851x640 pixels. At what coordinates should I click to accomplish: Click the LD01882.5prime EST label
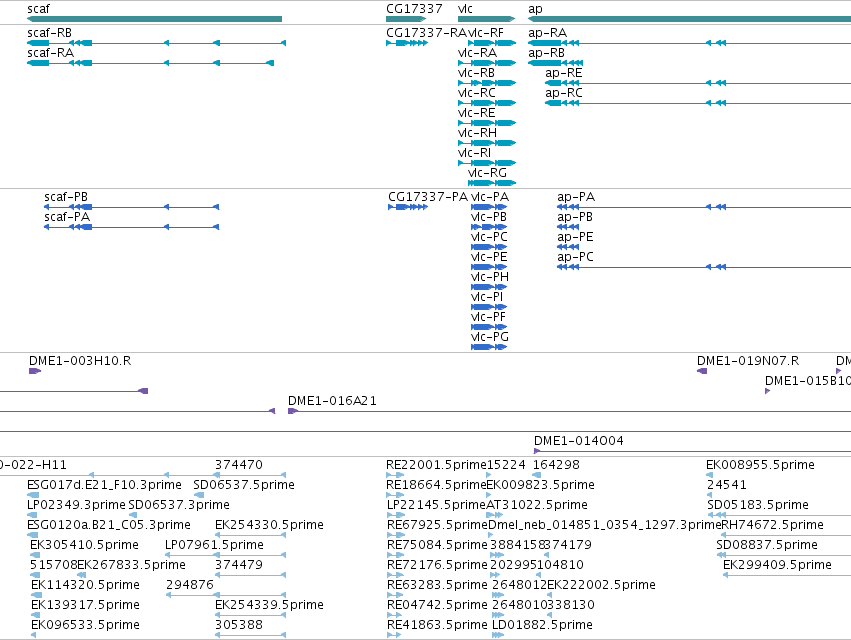coord(542,625)
